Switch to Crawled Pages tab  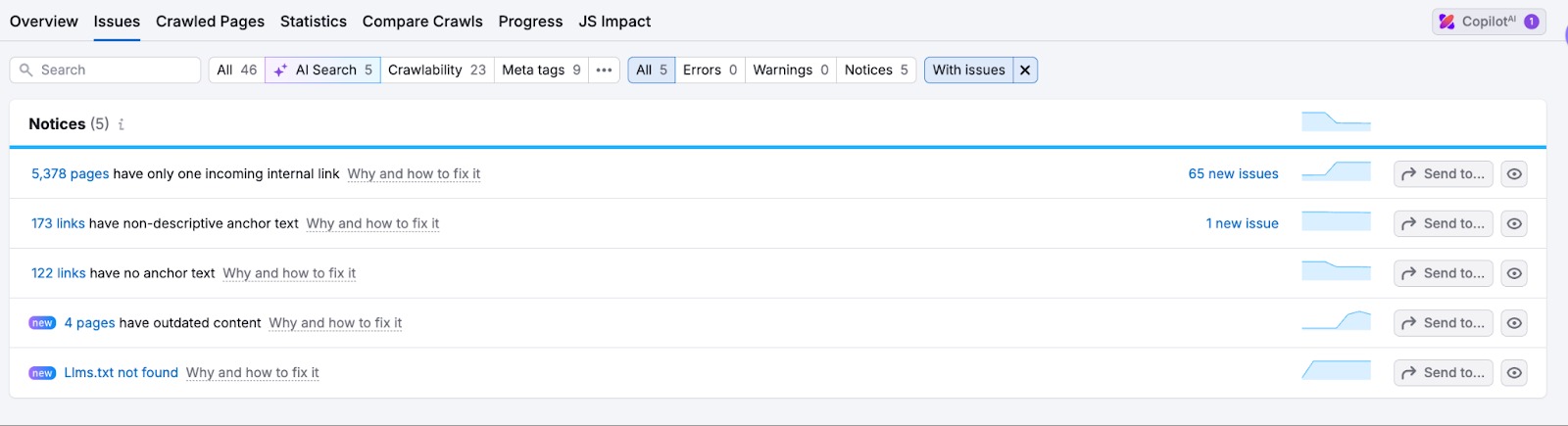(x=210, y=21)
